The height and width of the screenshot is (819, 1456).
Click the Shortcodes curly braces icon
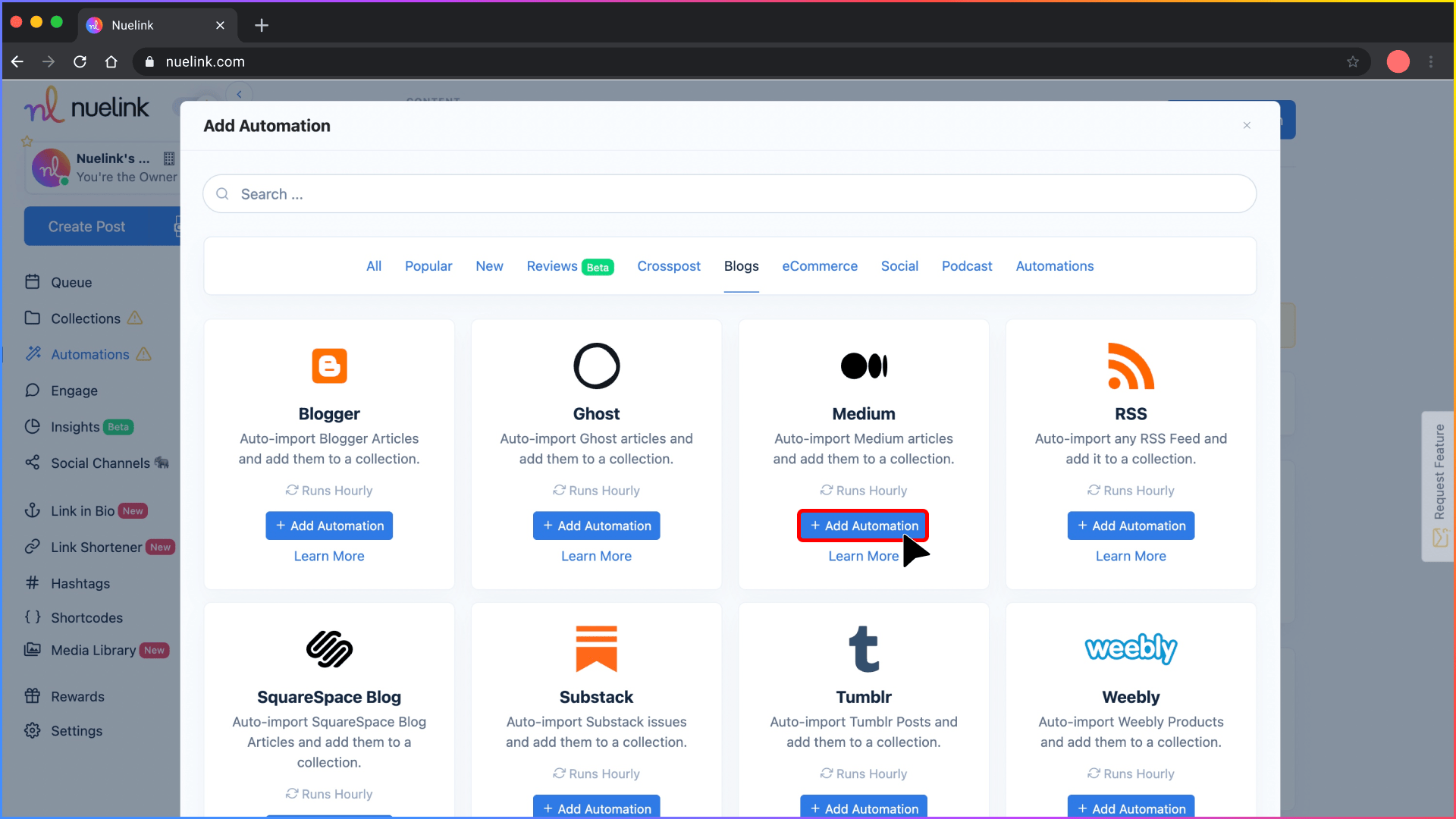pyautogui.click(x=32, y=617)
